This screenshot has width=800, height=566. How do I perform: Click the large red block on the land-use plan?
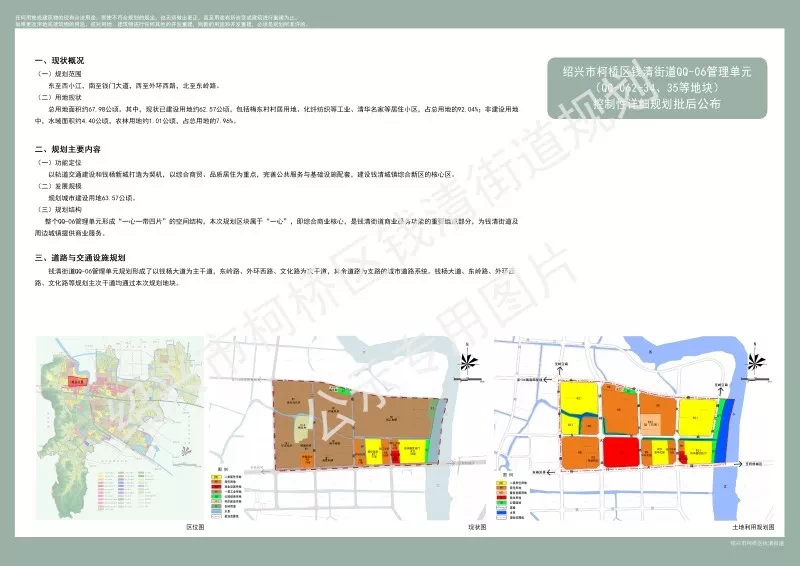(621, 452)
